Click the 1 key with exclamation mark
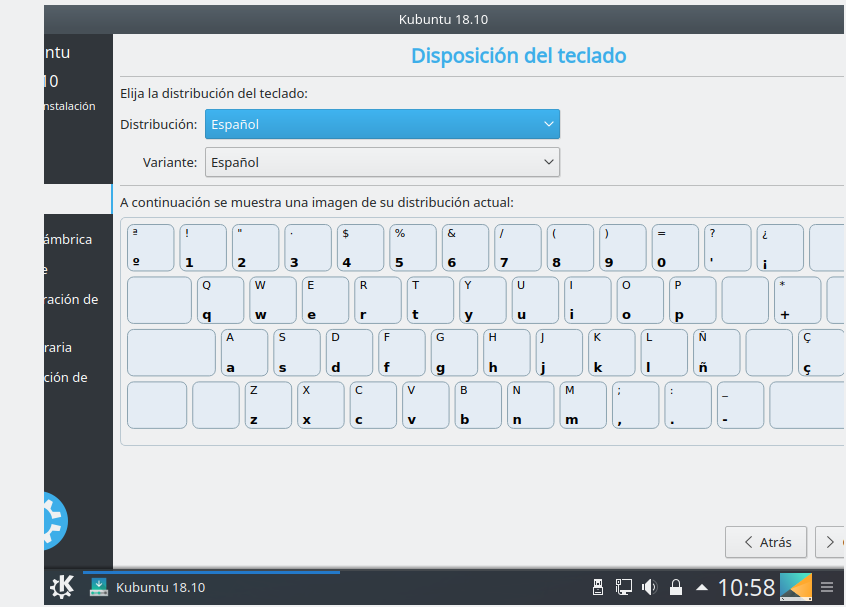 (x=203, y=248)
